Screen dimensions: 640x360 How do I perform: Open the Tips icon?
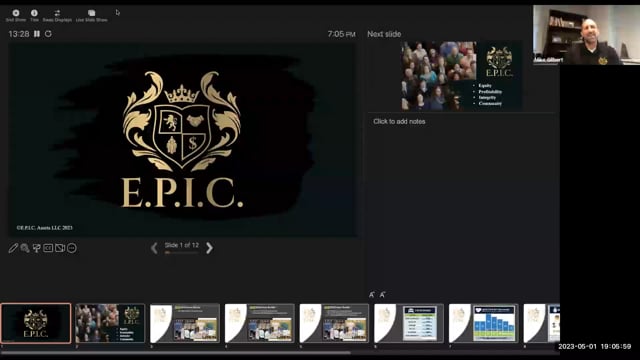click(x=34, y=13)
